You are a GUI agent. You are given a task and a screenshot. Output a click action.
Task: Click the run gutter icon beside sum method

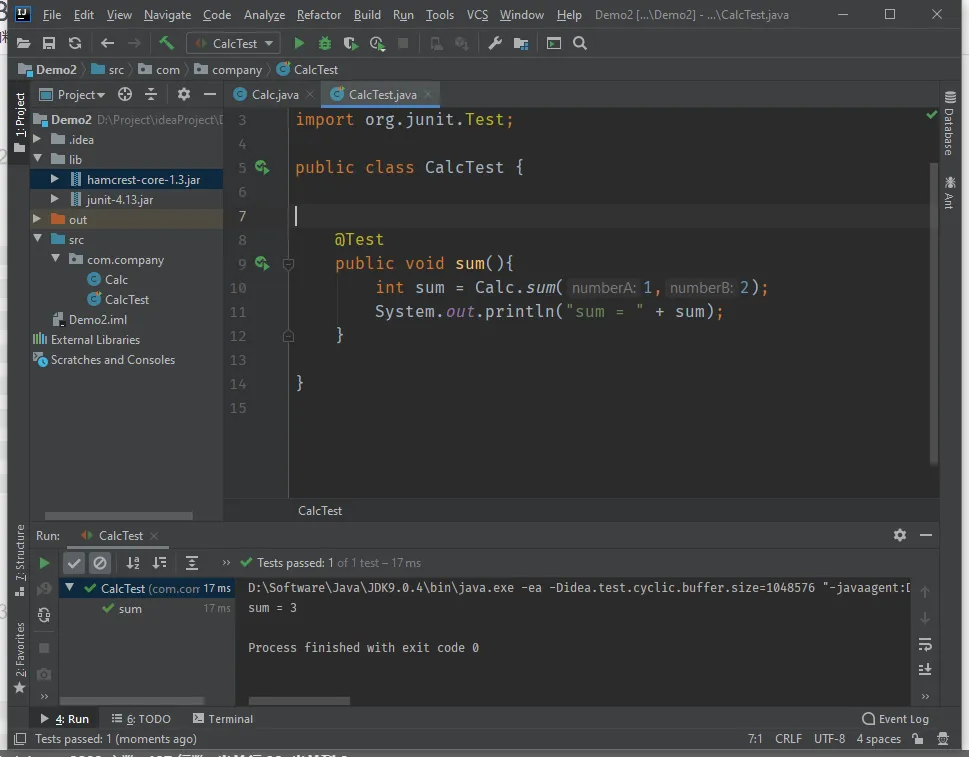(x=262, y=264)
